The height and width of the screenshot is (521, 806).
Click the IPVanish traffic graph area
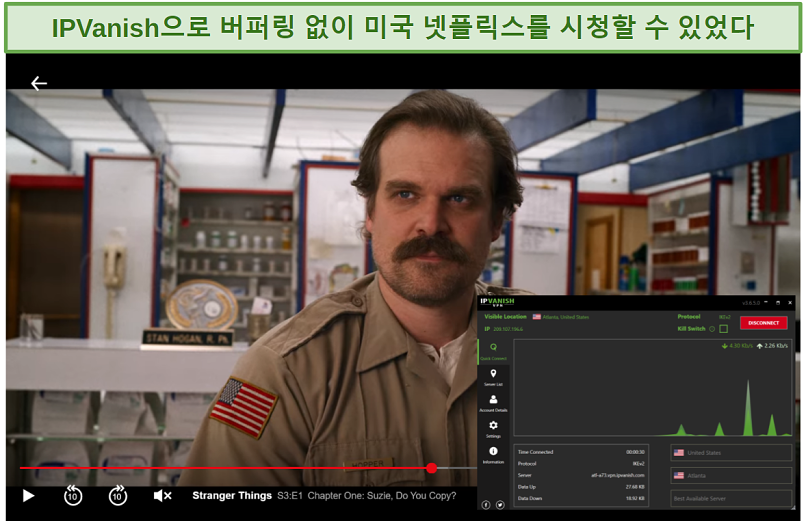[x=653, y=388]
